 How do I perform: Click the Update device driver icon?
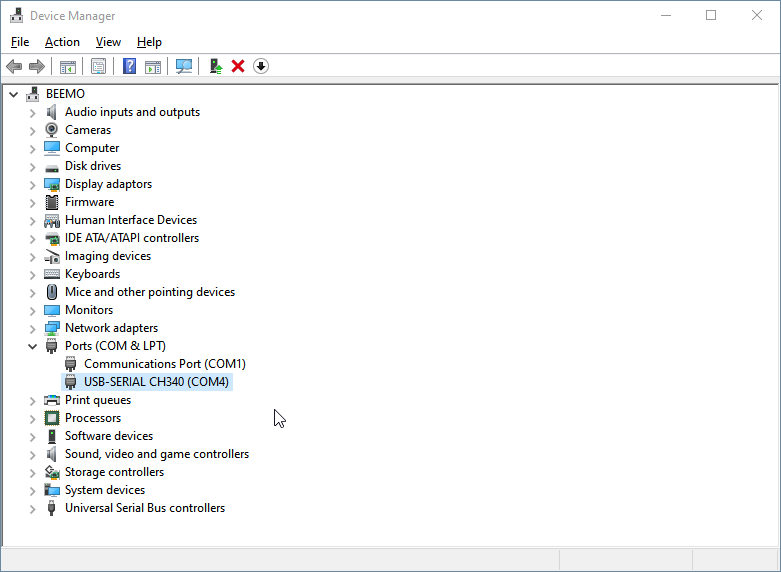coord(215,66)
